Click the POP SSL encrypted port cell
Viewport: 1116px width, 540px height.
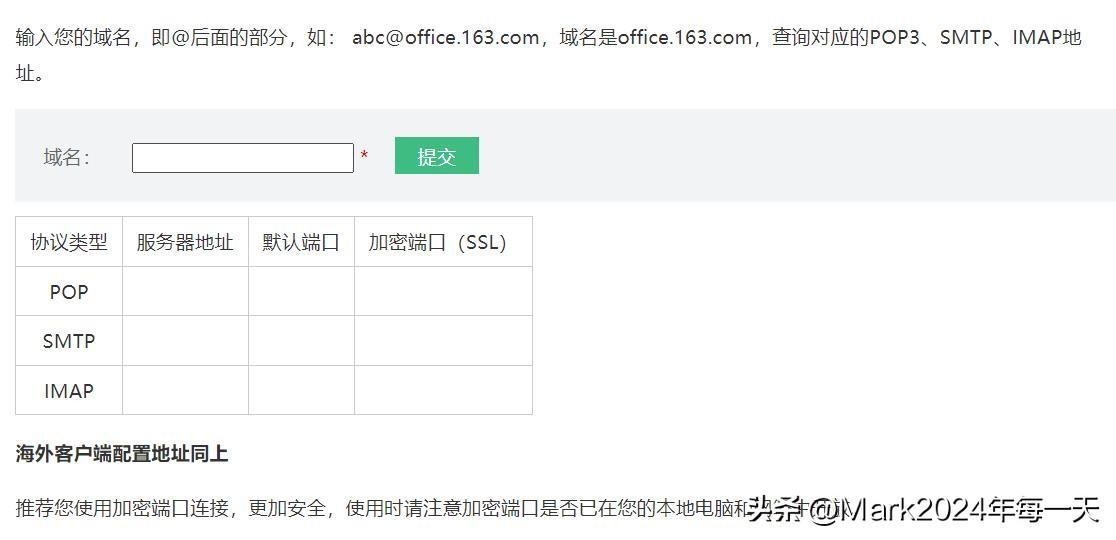tap(443, 292)
